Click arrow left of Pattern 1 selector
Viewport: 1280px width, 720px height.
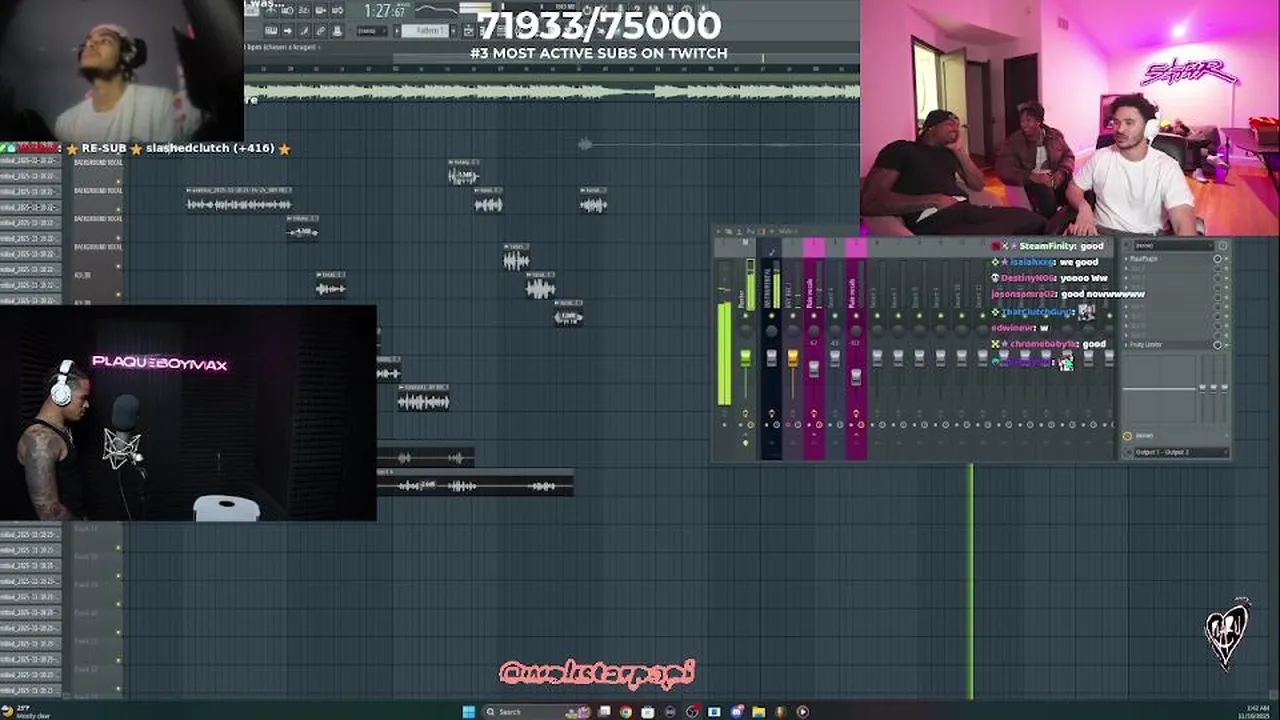(x=396, y=31)
